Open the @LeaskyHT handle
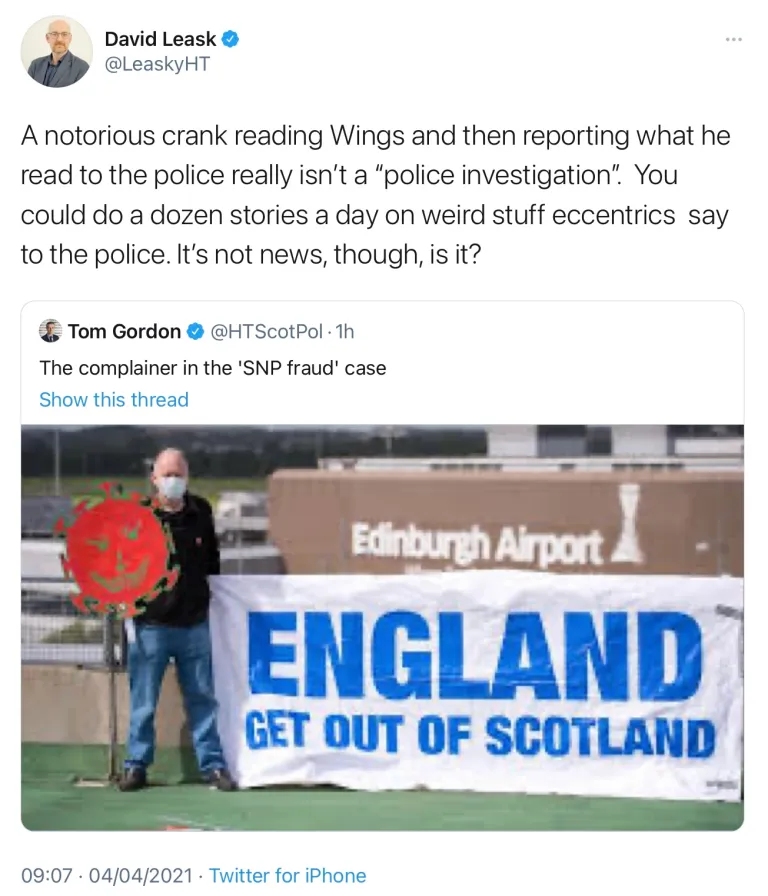The image size is (768, 896). pos(157,63)
